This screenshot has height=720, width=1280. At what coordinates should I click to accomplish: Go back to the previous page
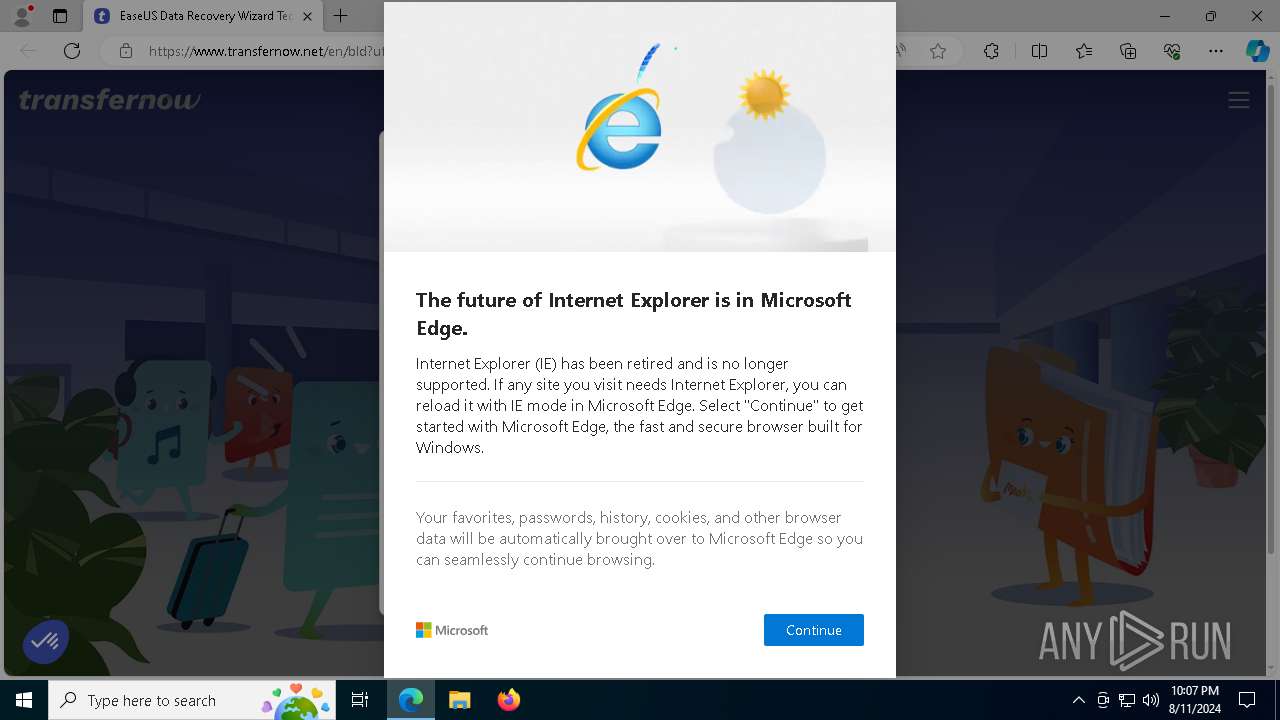pyautogui.click(x=28, y=51)
